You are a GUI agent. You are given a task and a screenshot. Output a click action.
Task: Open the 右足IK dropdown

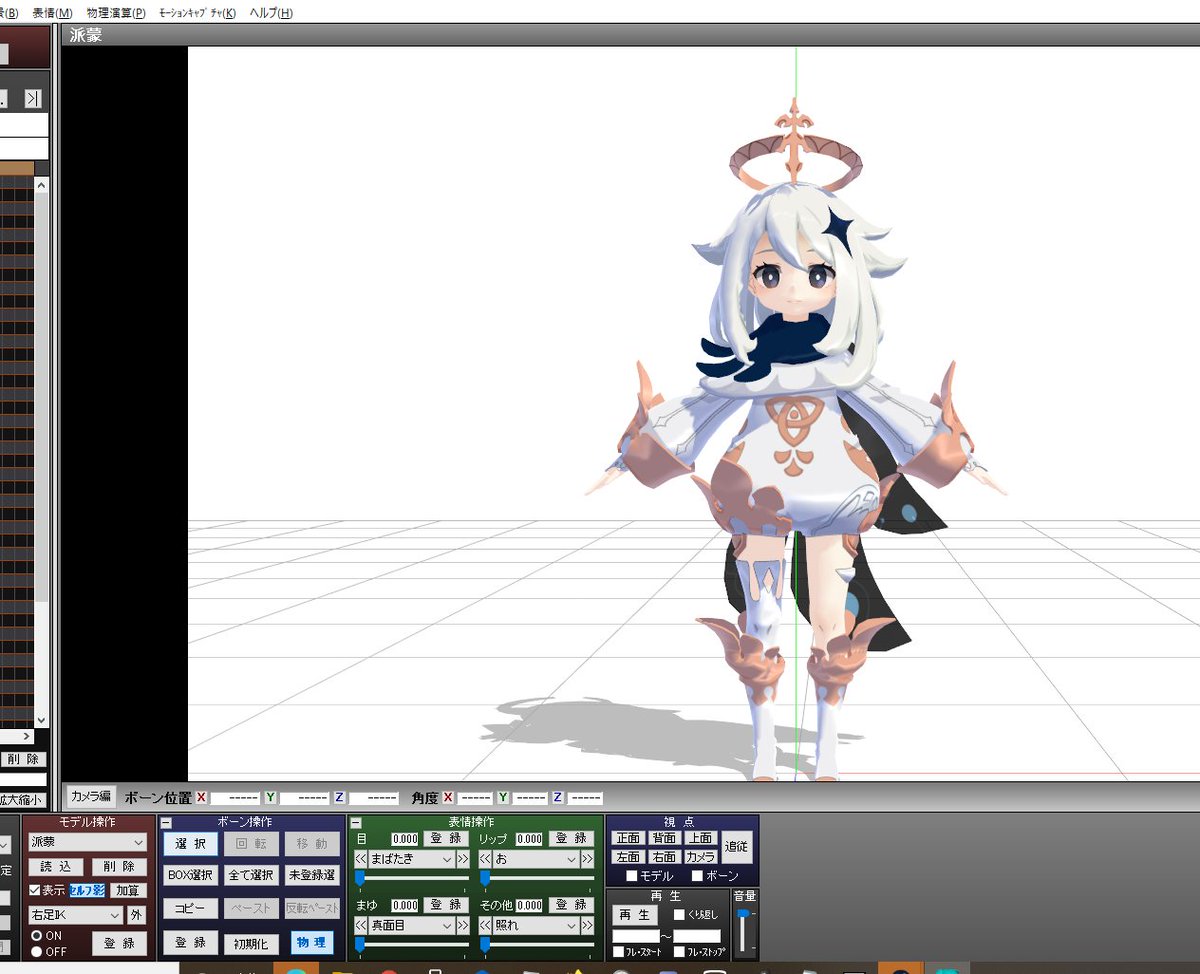tap(75, 915)
